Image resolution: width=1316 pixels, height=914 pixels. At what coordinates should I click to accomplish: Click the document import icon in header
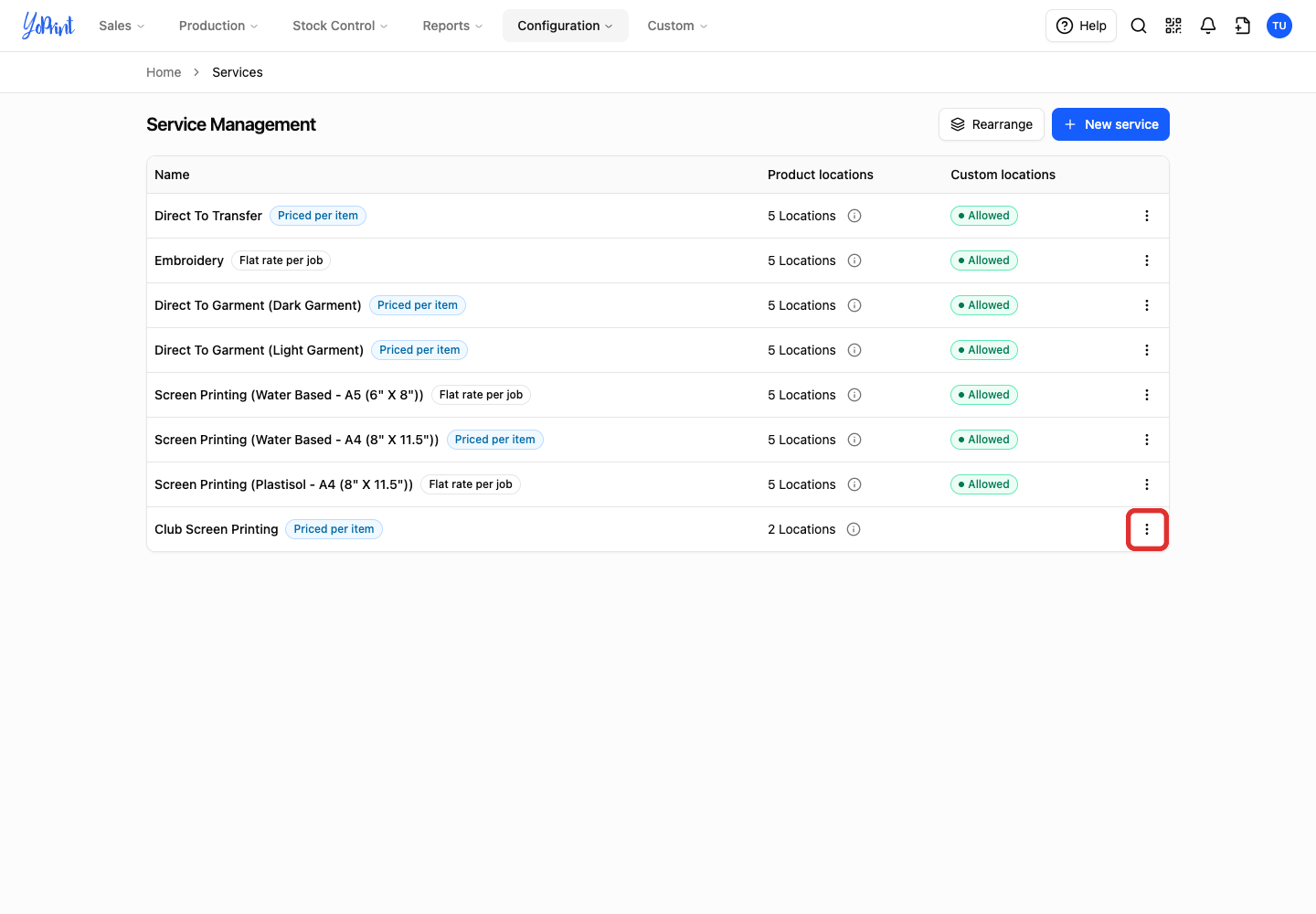pos(1243,26)
